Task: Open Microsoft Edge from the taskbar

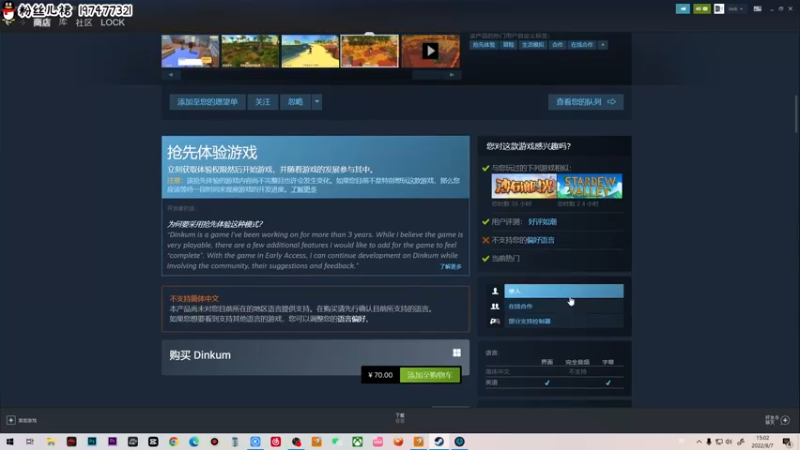Action: [194, 442]
